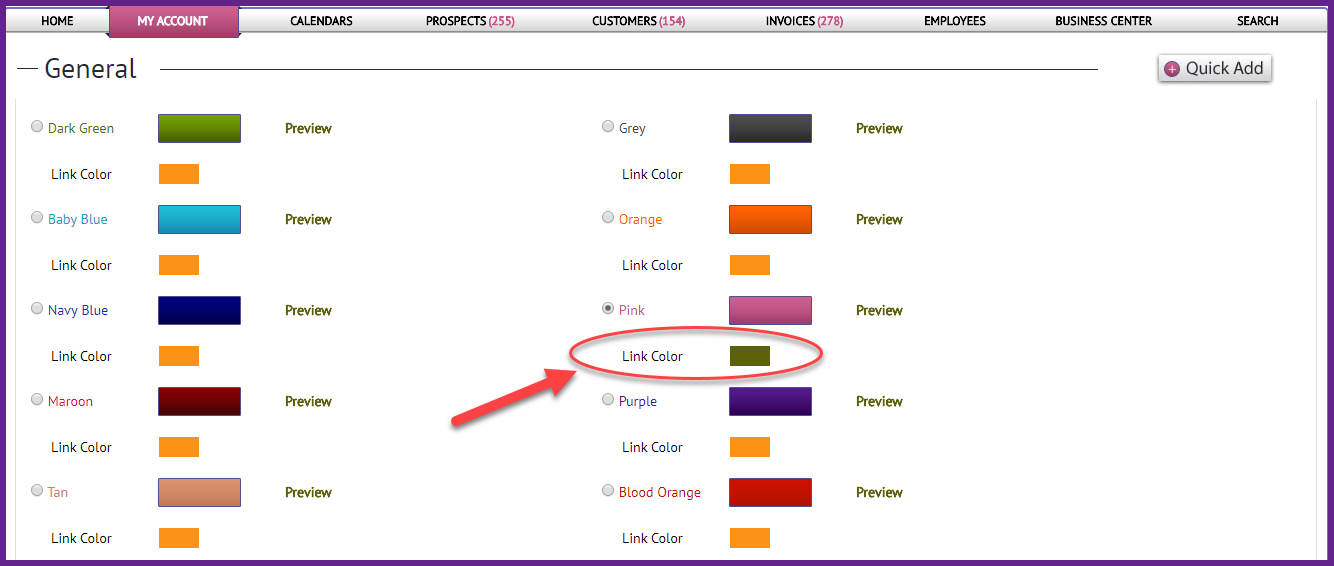
Task: Preview the Navy Blue theme
Action: coord(308,311)
